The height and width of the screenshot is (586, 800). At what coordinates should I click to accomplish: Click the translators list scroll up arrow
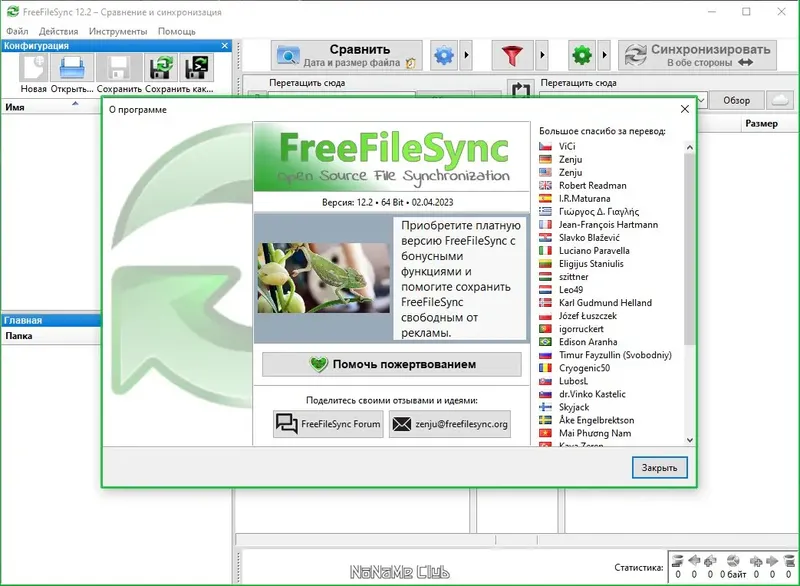[x=689, y=147]
